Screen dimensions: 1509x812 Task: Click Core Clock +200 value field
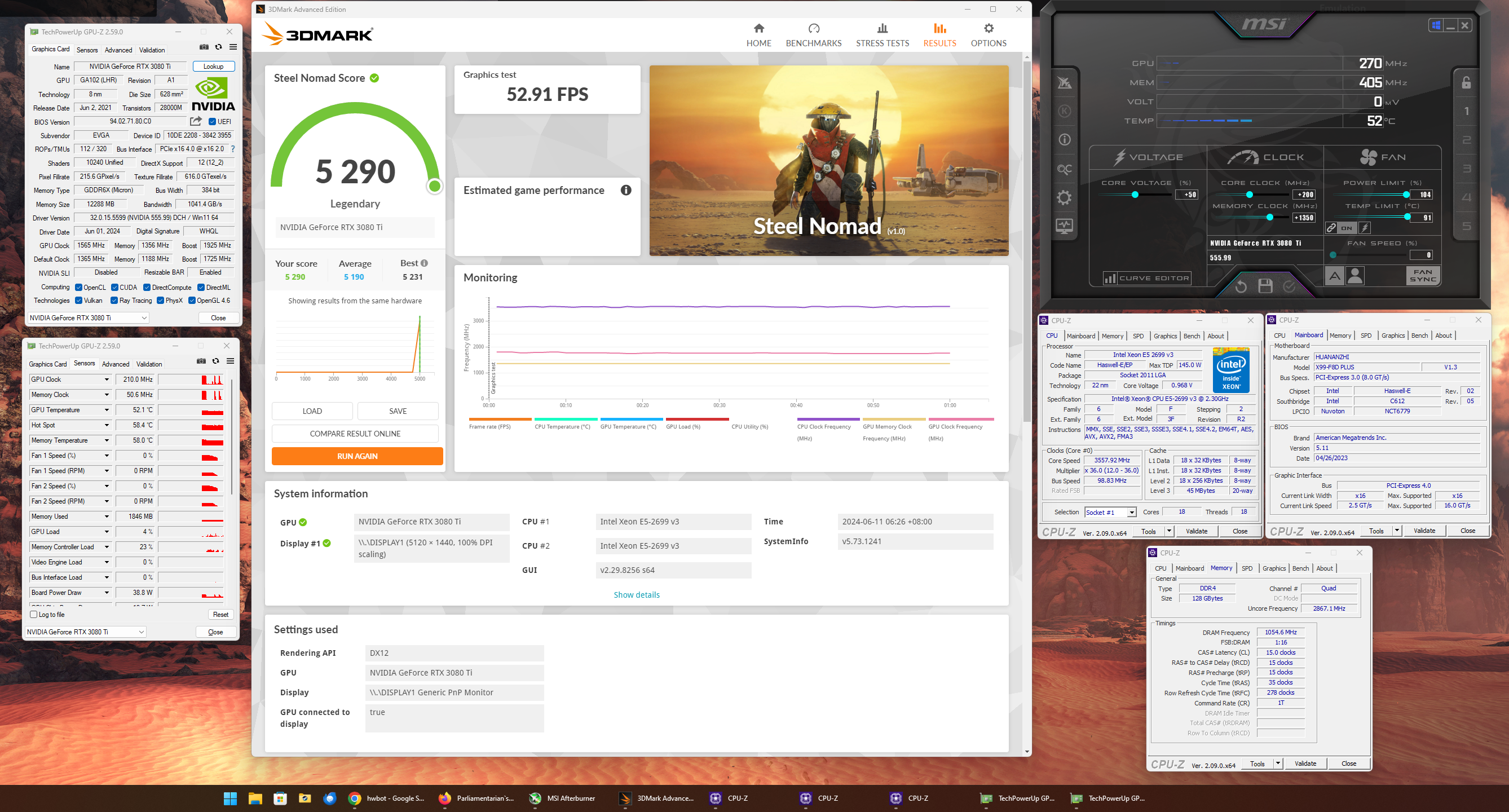pyautogui.click(x=1303, y=195)
